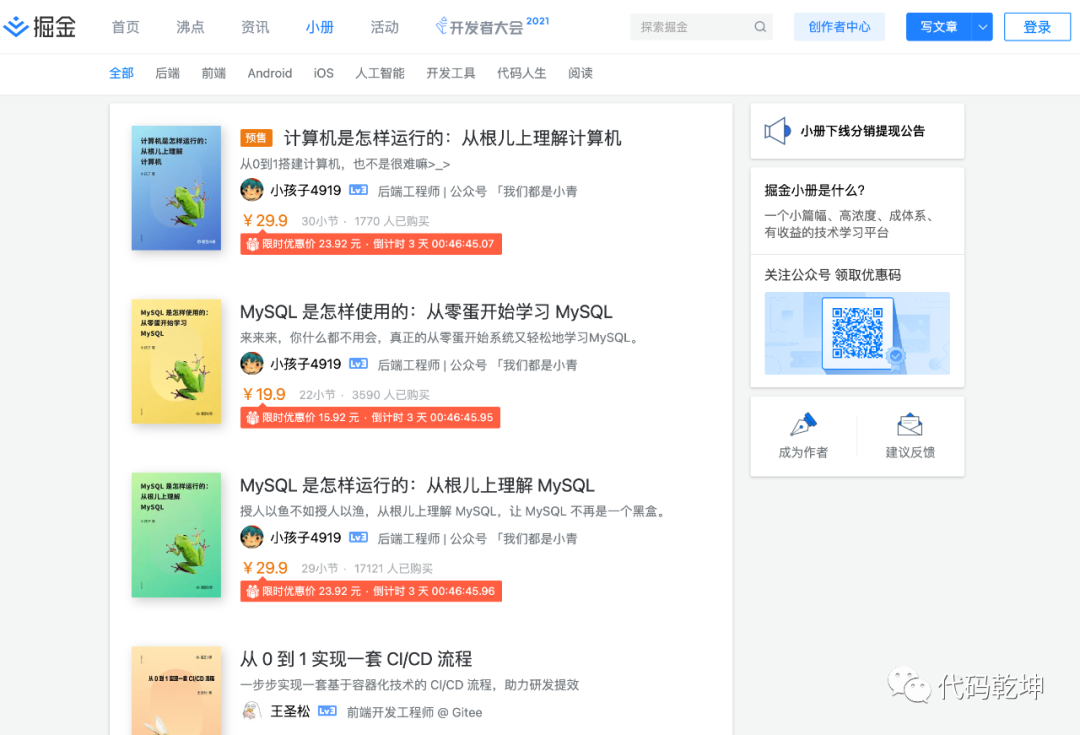Image resolution: width=1080 pixels, height=735 pixels.
Task: Select the 人工智能 category tab
Action: click(380, 73)
